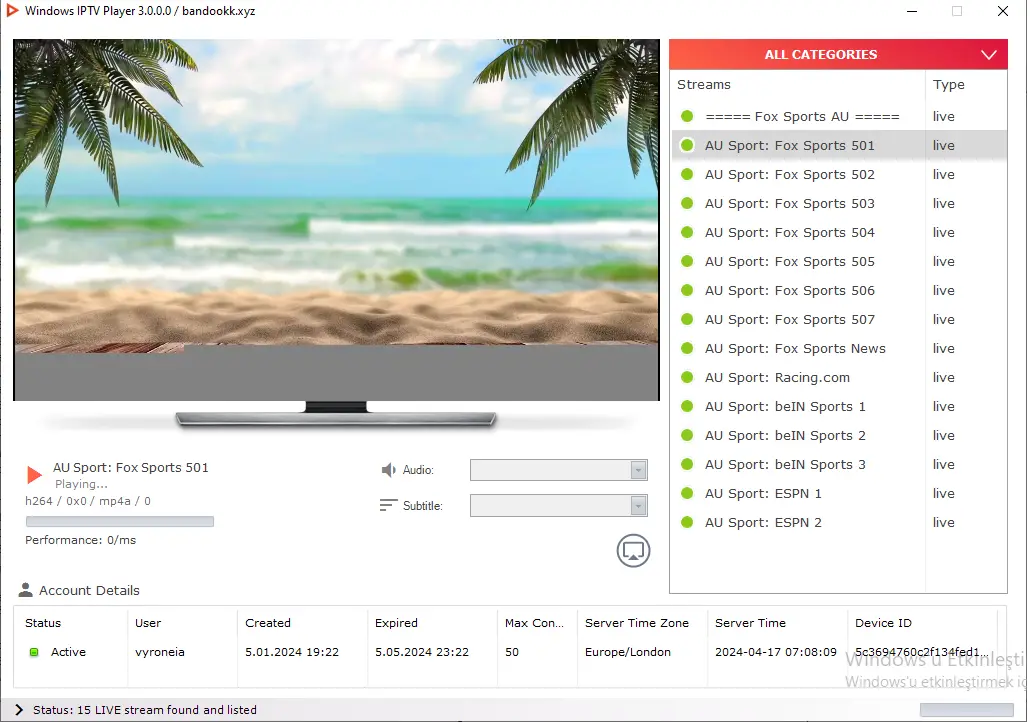Click green dot beside Fox Sports AU header
This screenshot has width=1030, height=722.
(687, 116)
